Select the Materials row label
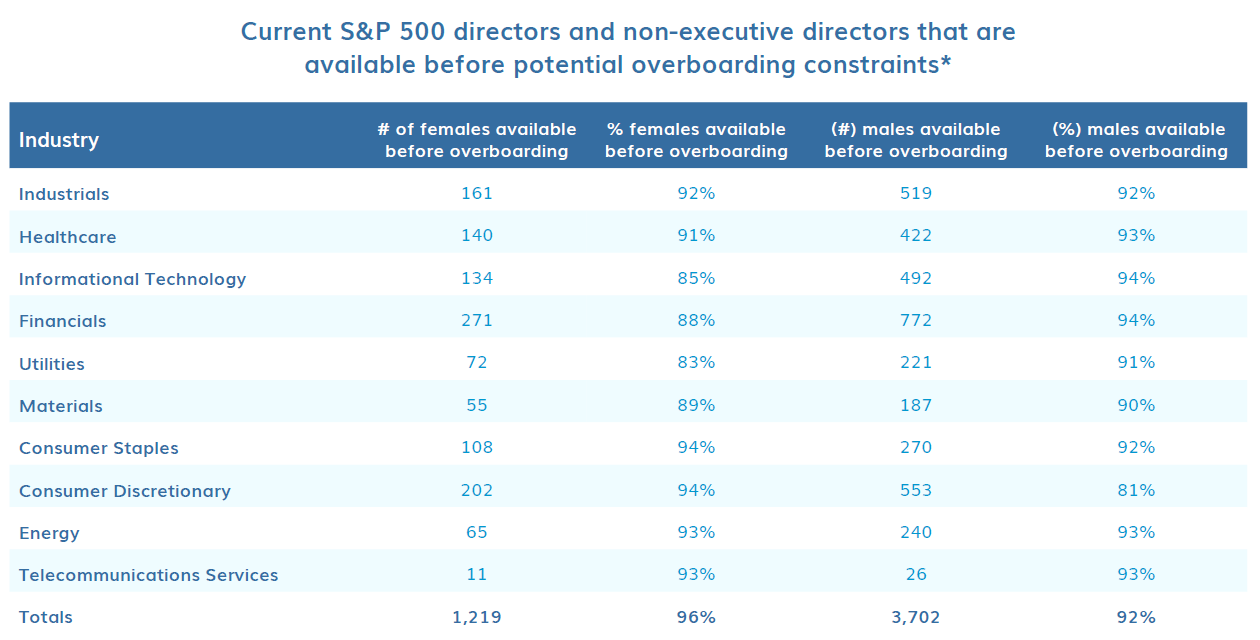 61,406
